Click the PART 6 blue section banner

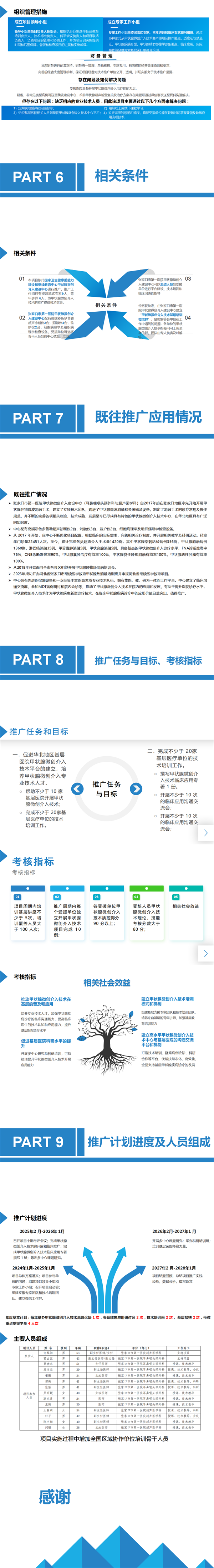tap(38, 177)
